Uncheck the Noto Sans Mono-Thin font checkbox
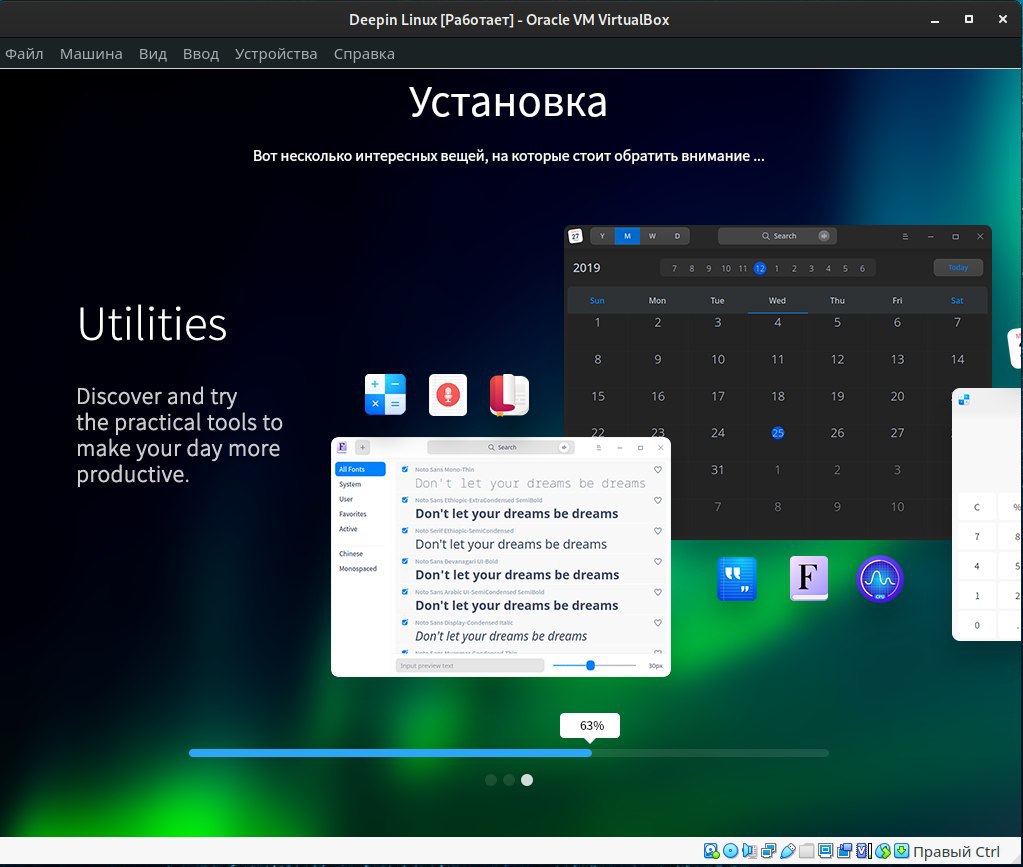Image resolution: width=1023 pixels, height=867 pixels. (405, 470)
